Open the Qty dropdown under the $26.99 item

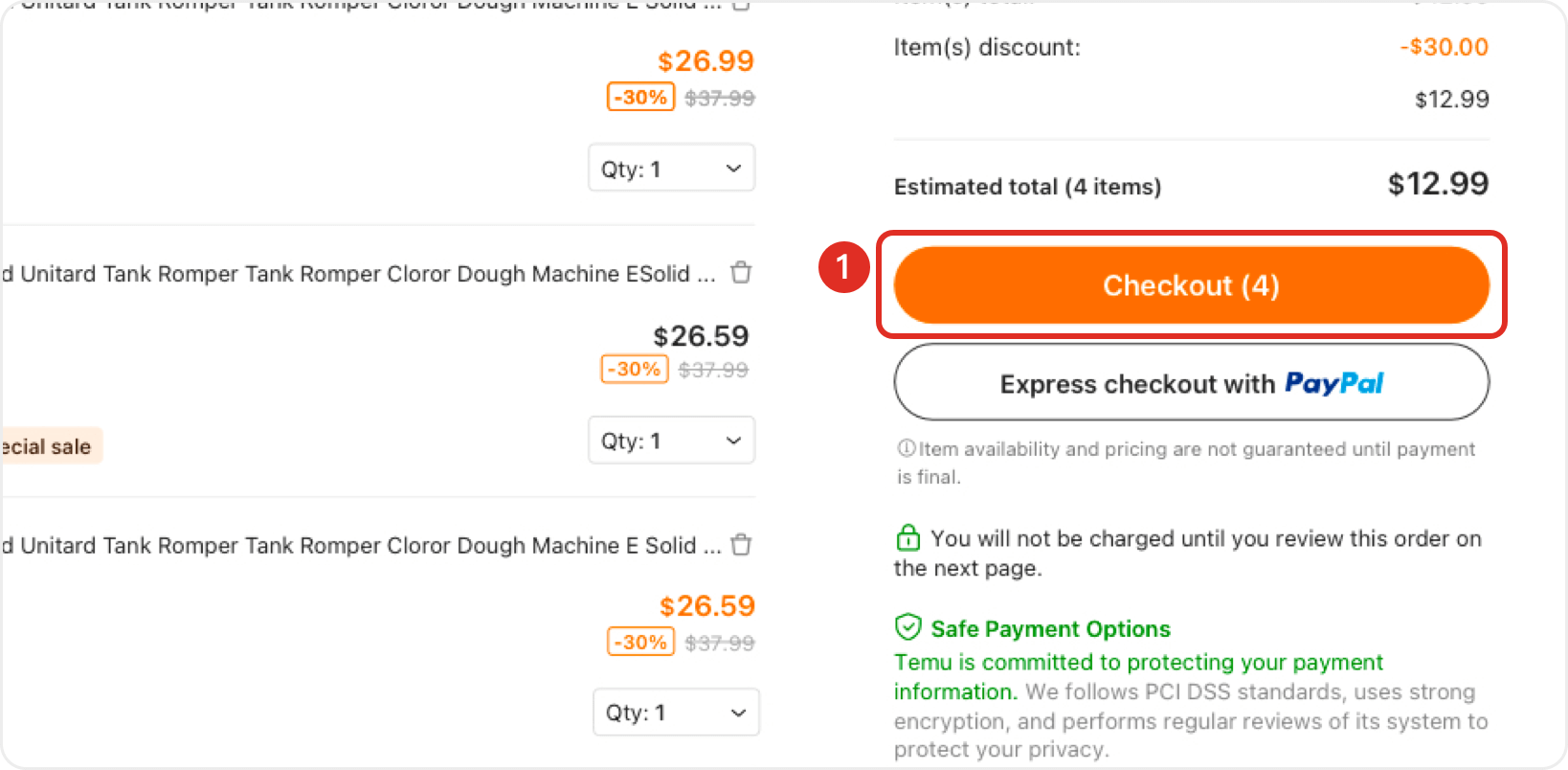tap(672, 169)
